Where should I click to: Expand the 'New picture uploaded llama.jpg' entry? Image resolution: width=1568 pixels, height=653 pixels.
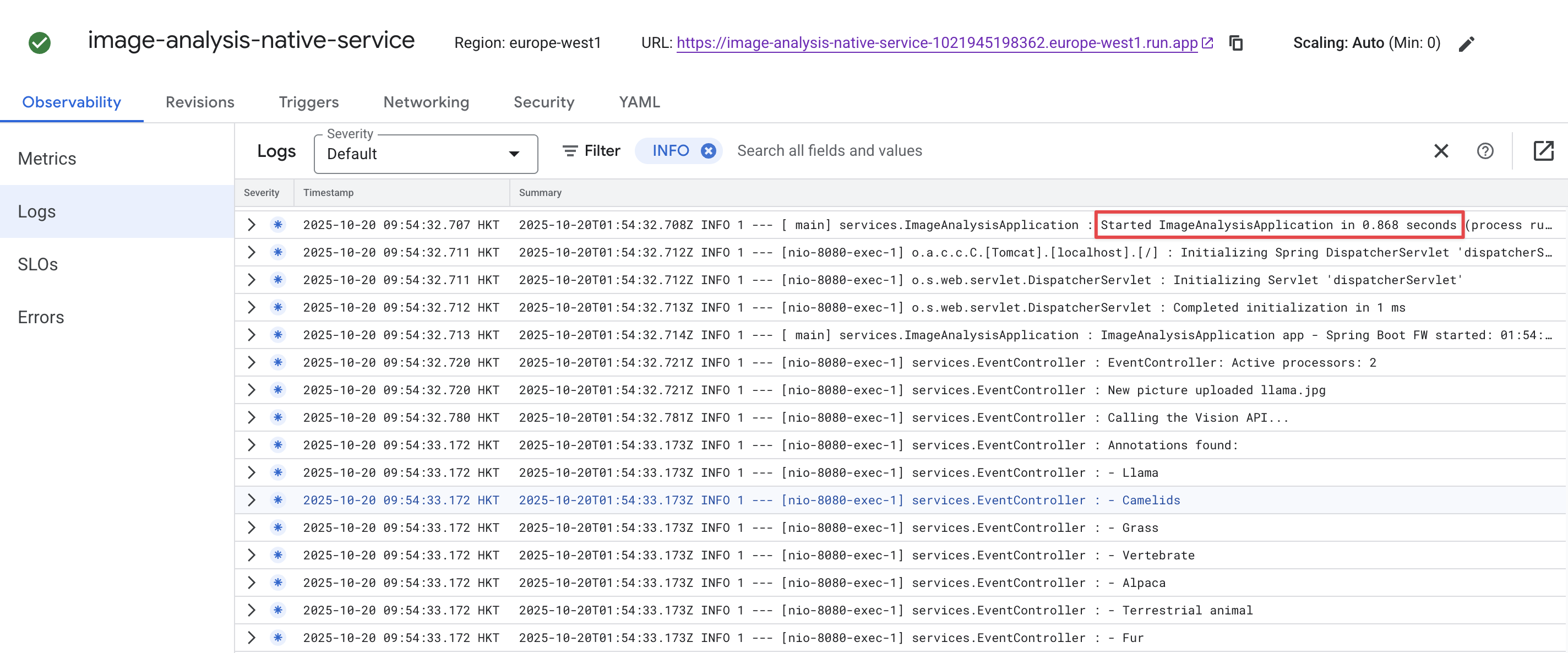[251, 389]
